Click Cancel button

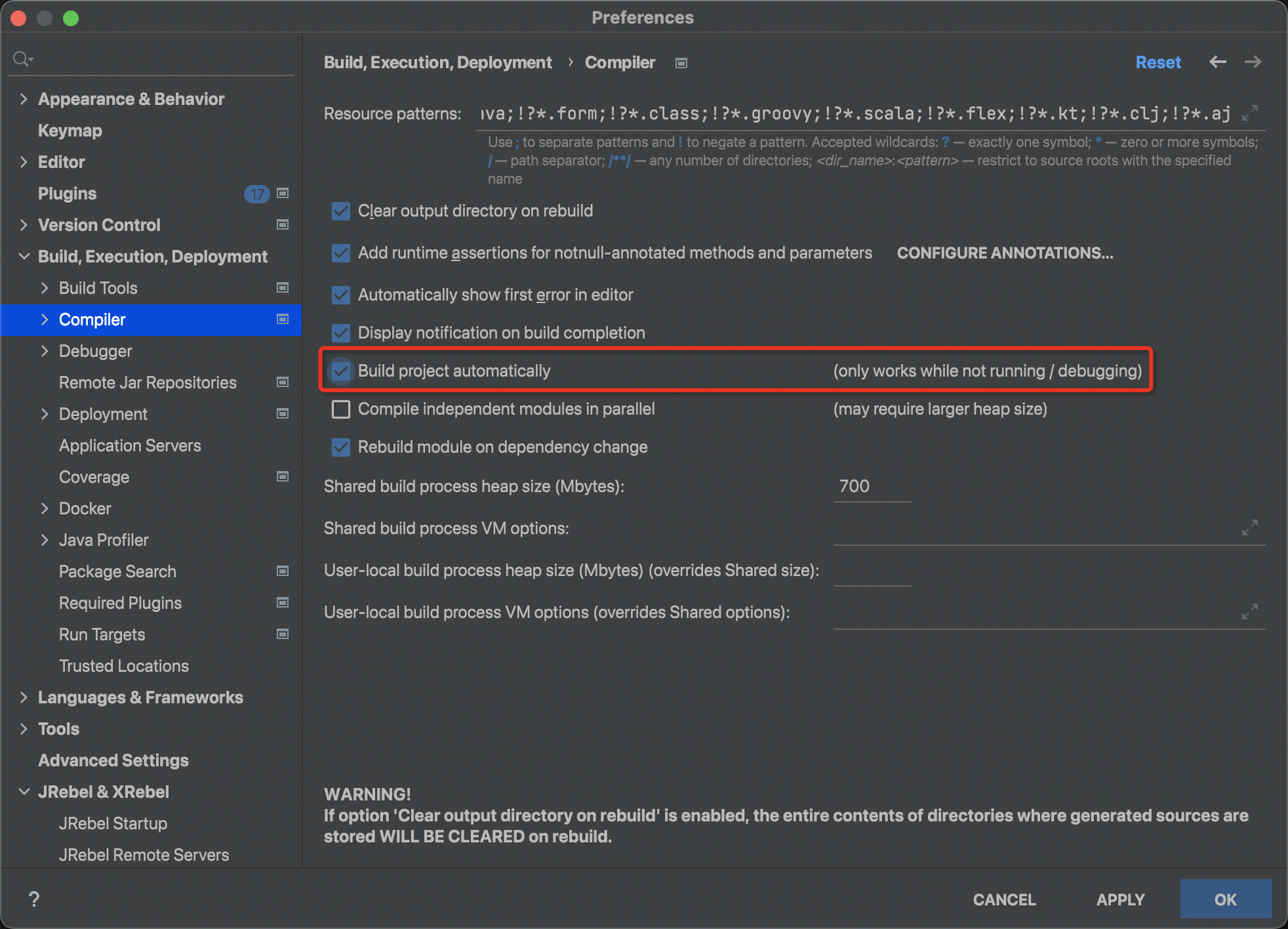click(1004, 899)
